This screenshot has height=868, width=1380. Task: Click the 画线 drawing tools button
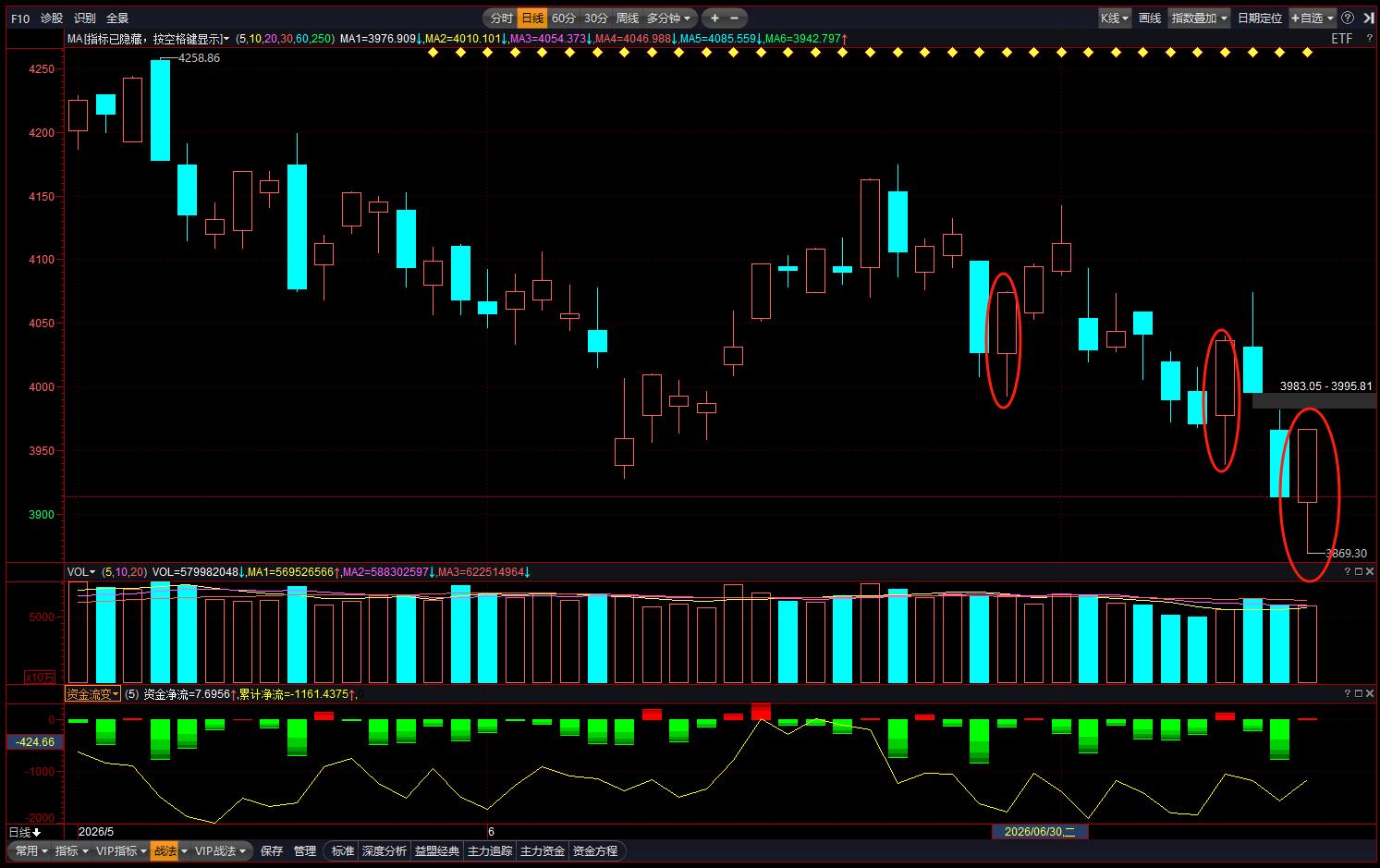[x=1150, y=18]
